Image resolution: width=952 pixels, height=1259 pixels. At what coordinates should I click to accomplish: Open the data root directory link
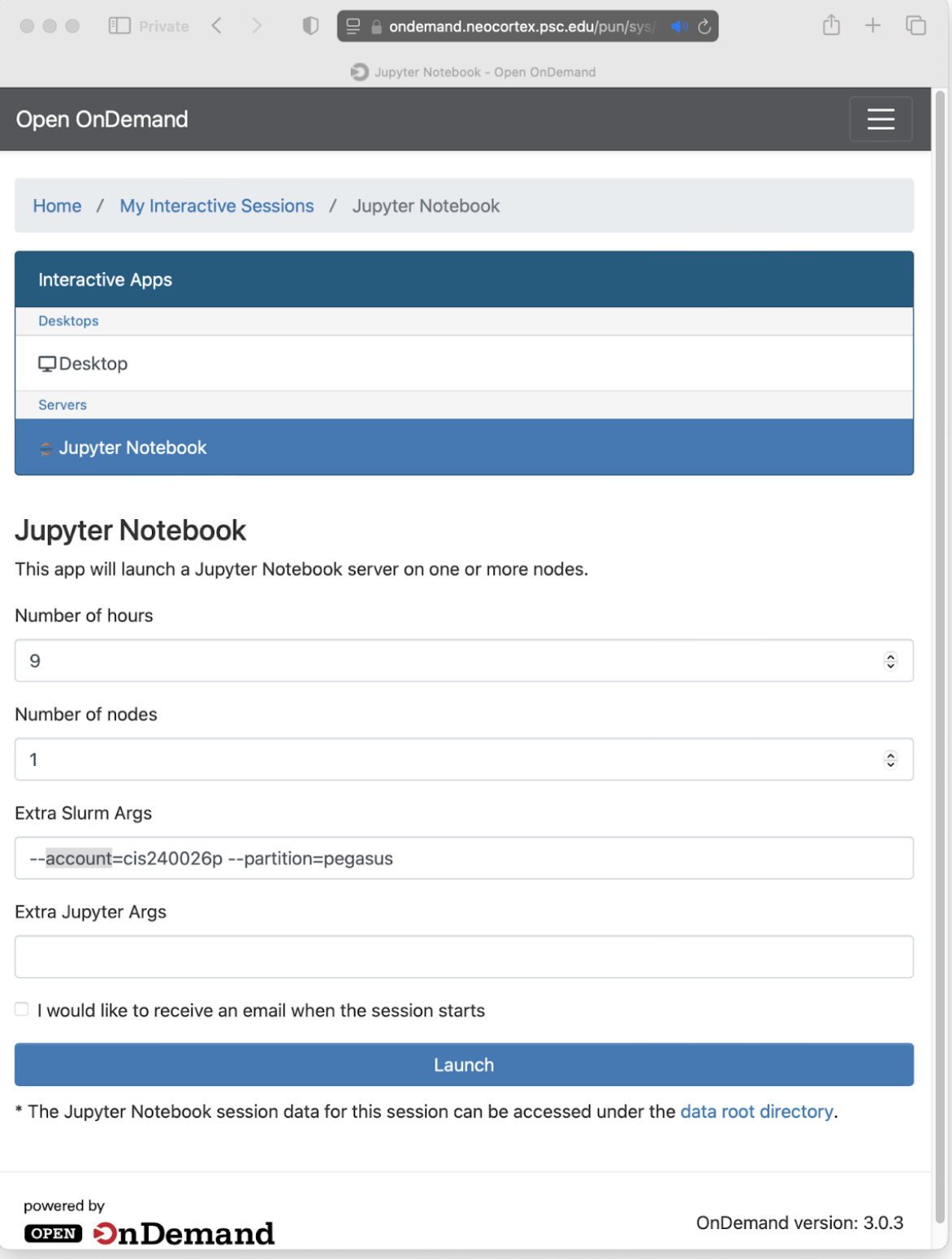pyautogui.click(x=756, y=1111)
